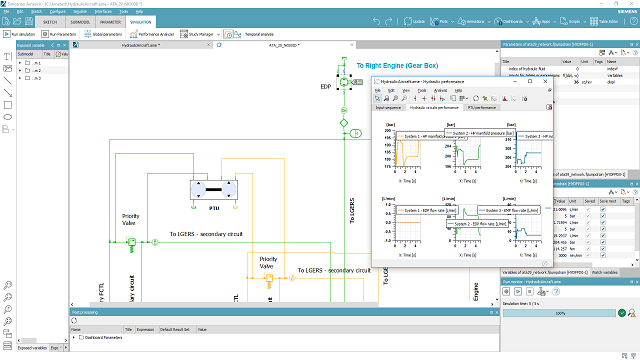Switch to the PARAMETER mode tab
Screen dimensions: 640x360
point(110,22)
